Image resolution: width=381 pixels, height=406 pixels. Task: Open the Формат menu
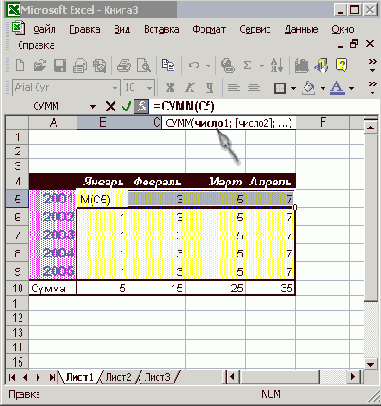coord(209,30)
